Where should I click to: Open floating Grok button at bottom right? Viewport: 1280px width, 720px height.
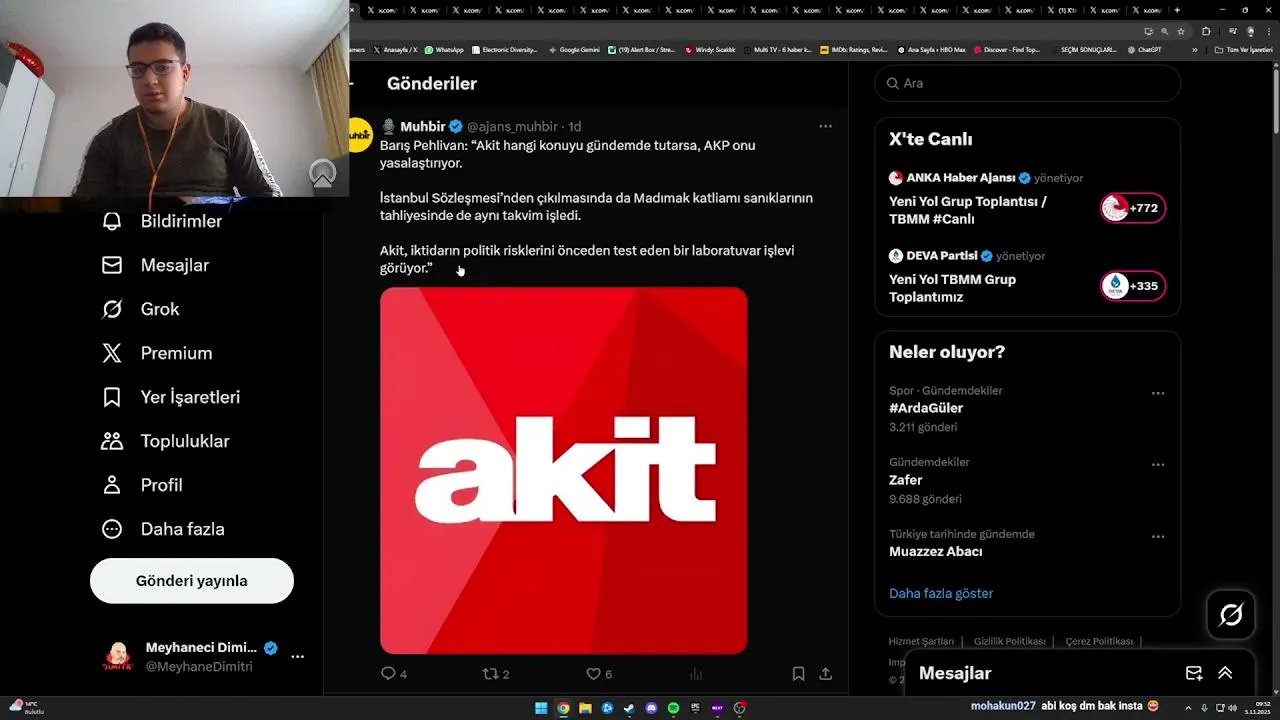coord(1231,615)
